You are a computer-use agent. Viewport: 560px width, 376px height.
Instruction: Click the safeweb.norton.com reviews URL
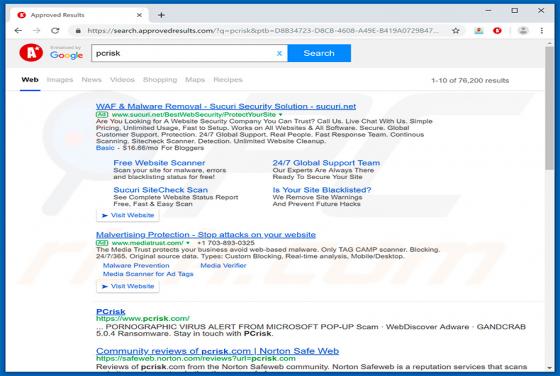pos(196,358)
